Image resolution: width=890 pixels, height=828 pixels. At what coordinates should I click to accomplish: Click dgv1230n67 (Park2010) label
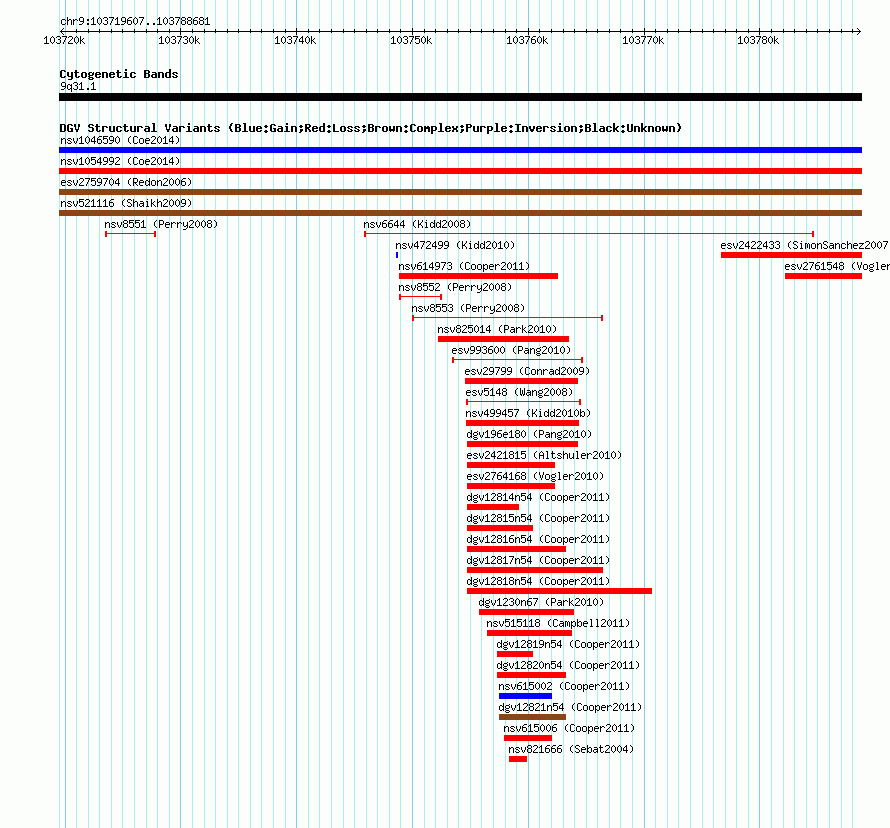point(541,602)
